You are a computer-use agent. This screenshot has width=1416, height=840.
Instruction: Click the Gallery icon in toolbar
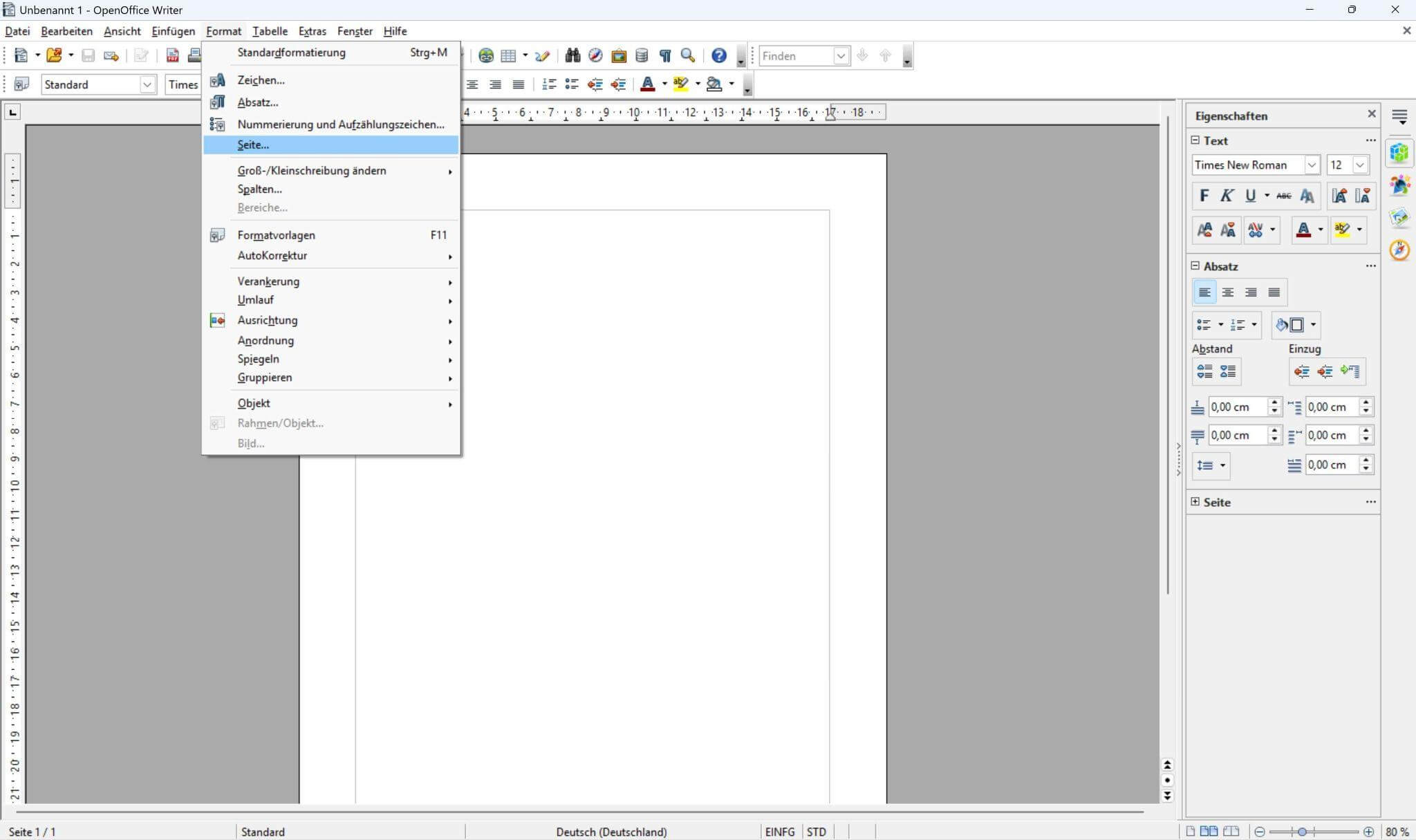(619, 55)
